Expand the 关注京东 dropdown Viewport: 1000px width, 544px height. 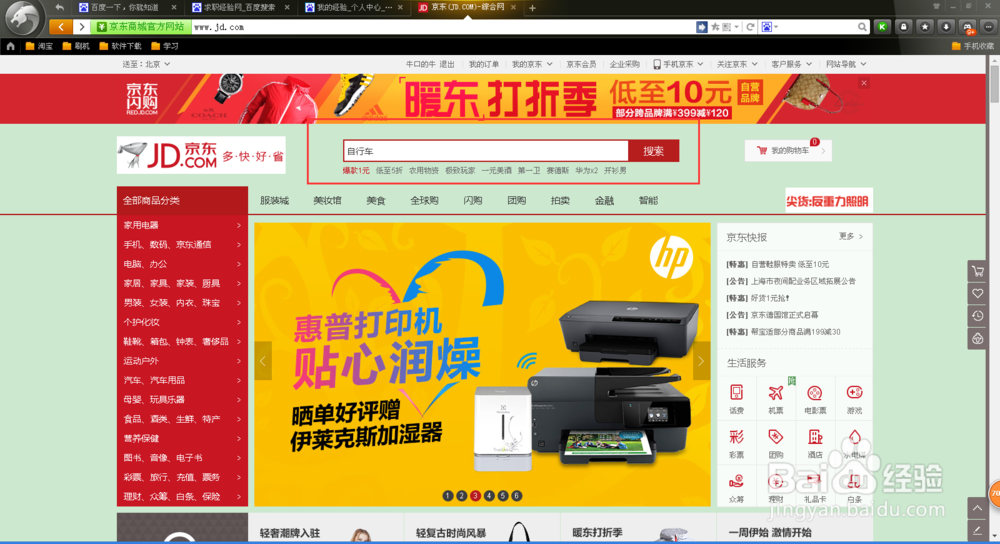pyautogui.click(x=737, y=64)
